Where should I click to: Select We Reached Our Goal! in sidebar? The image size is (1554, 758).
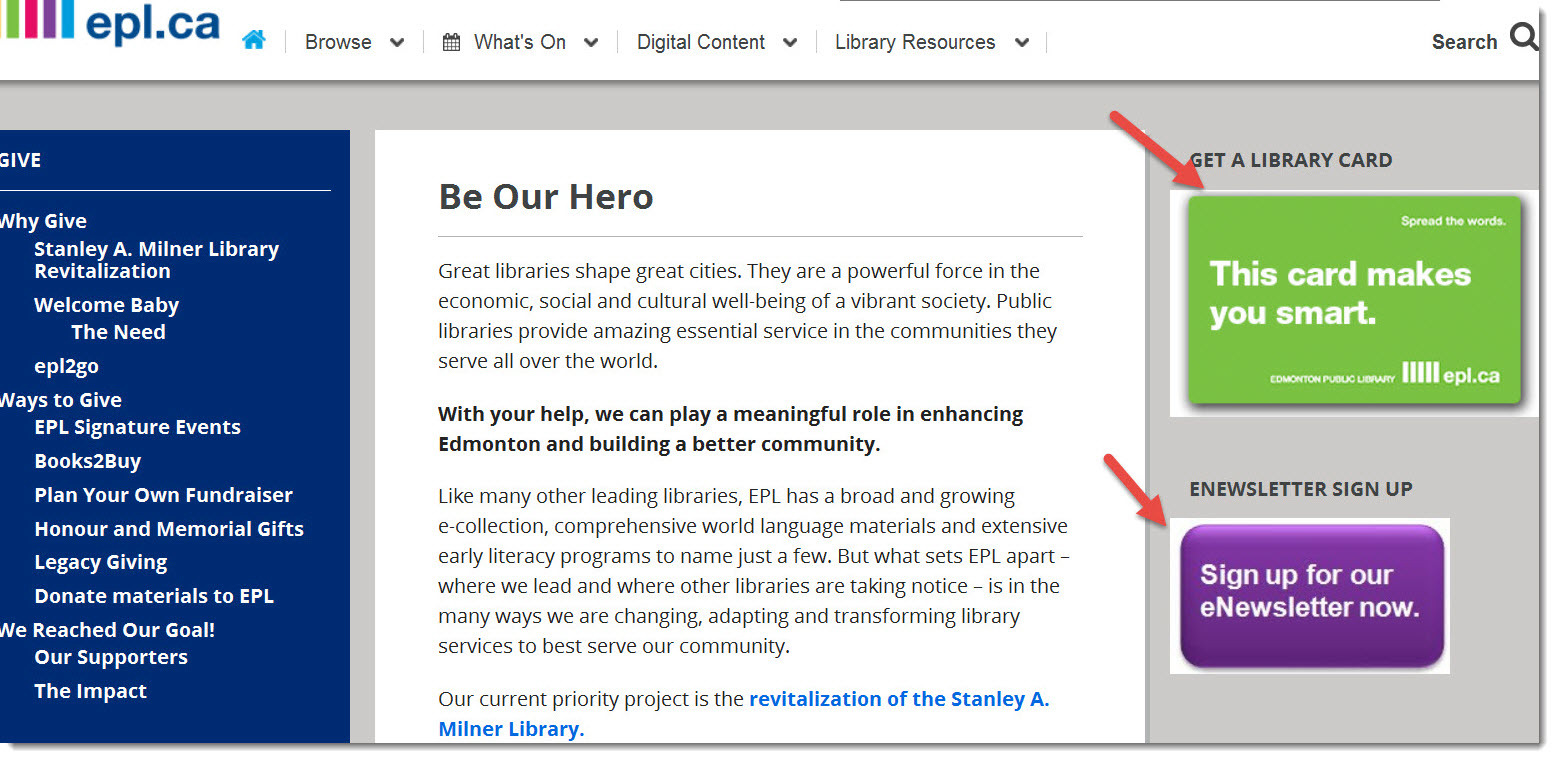click(x=107, y=630)
